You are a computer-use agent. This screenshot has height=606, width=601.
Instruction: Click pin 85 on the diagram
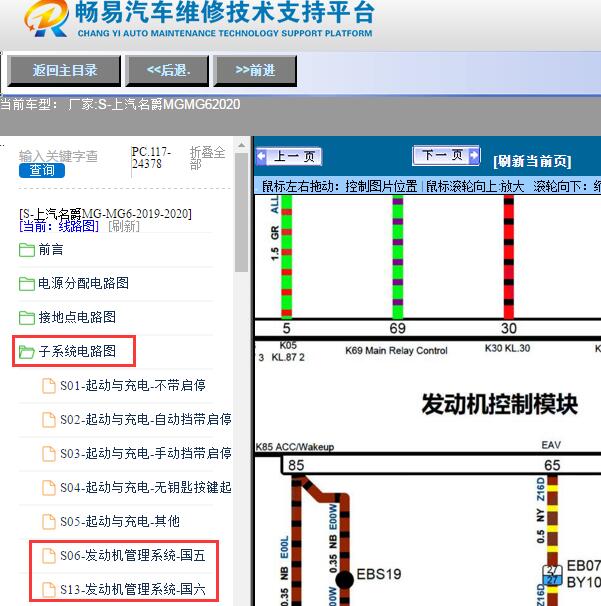[296, 465]
